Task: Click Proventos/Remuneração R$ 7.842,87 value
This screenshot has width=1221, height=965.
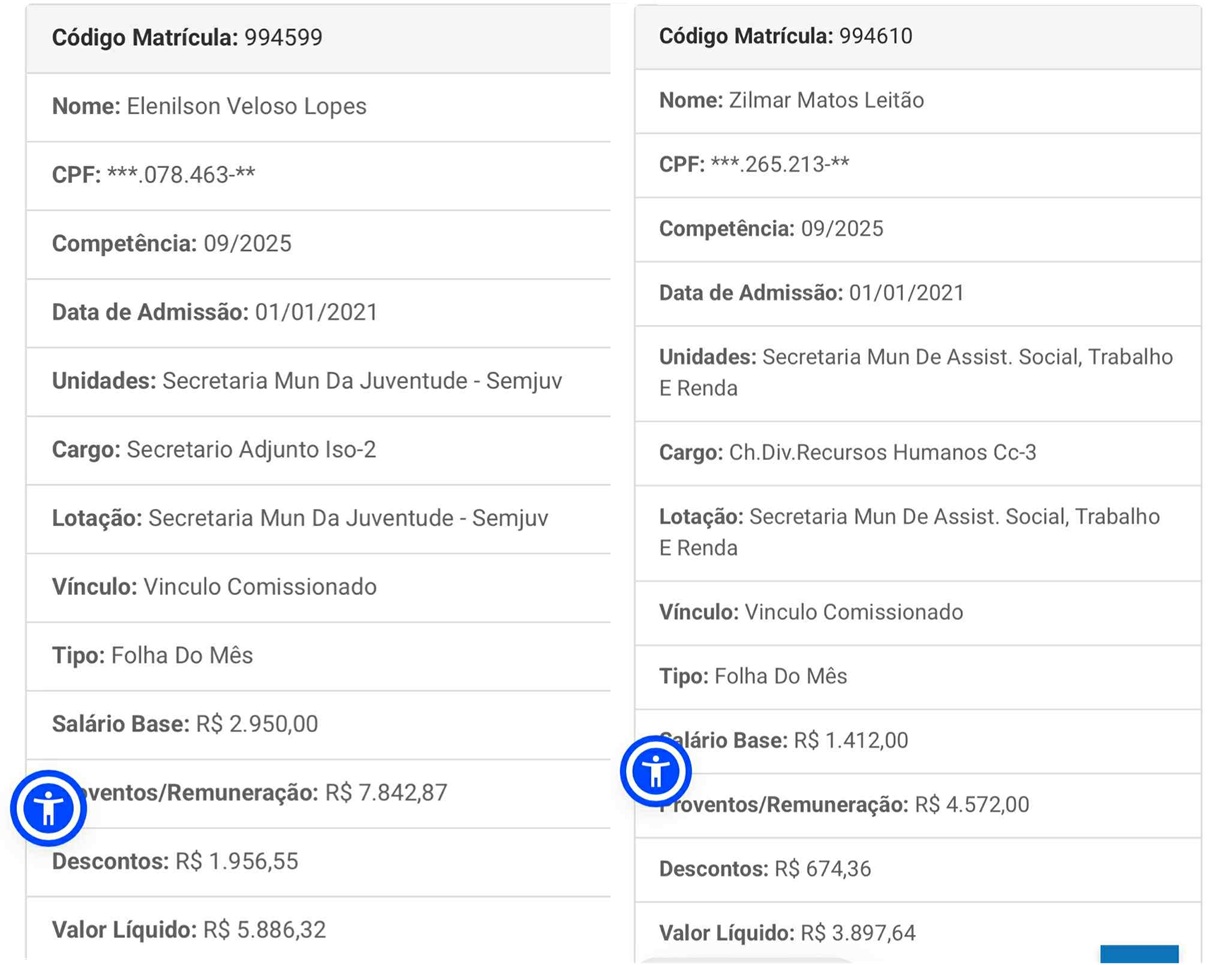Action: [386, 793]
